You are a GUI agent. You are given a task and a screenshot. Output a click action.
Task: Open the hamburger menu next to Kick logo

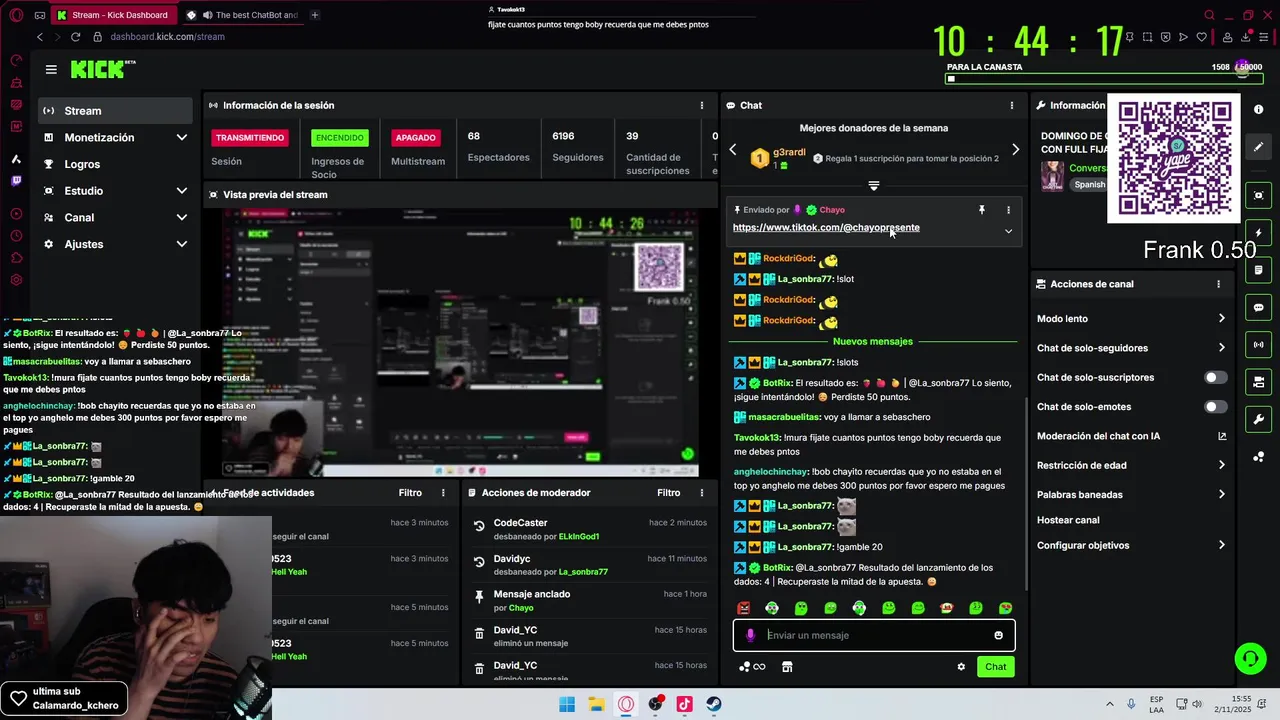tap(51, 69)
